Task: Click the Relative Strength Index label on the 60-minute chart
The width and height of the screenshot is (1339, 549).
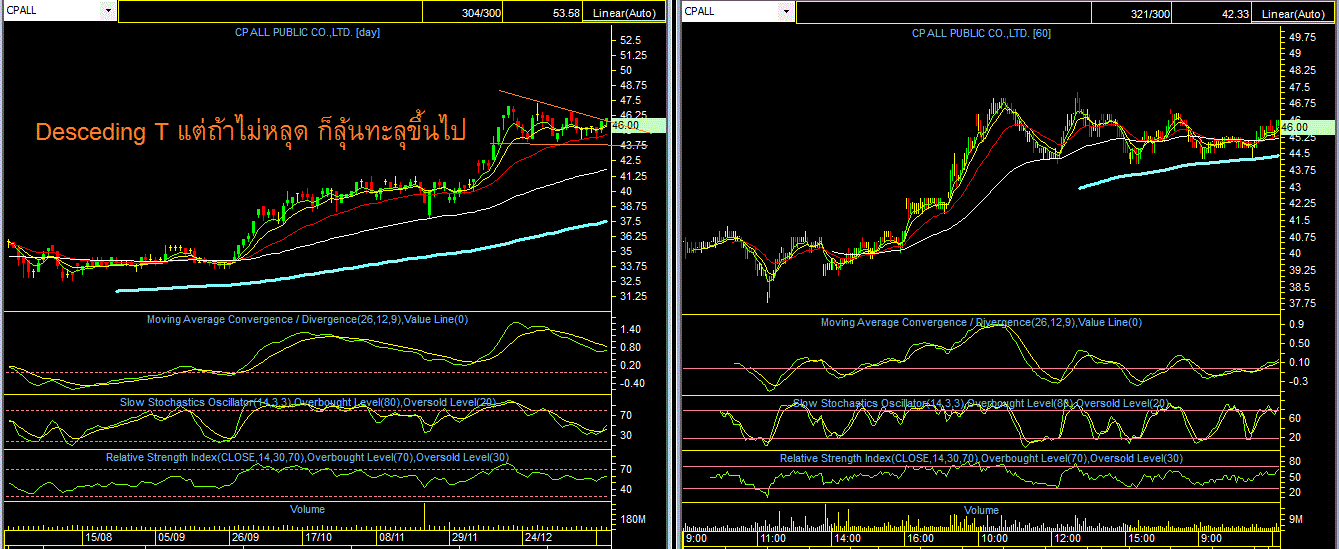Action: click(x=981, y=458)
